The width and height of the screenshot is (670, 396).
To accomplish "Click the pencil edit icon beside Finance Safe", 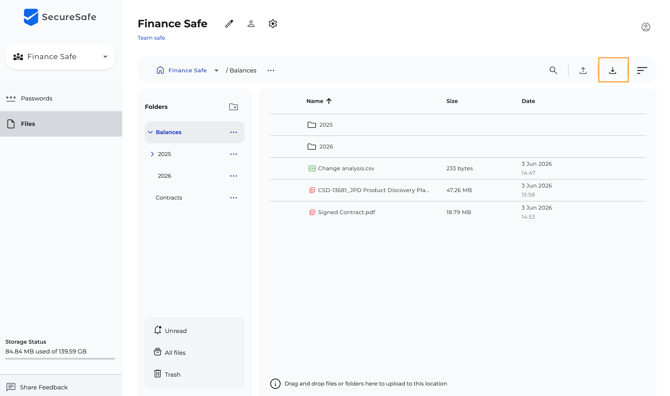I will pyautogui.click(x=229, y=24).
